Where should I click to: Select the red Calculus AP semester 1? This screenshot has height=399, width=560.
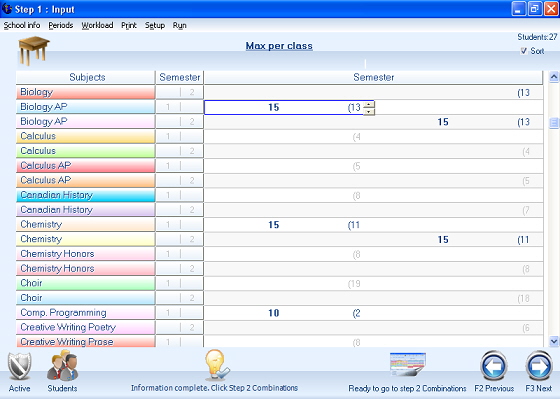(86, 165)
